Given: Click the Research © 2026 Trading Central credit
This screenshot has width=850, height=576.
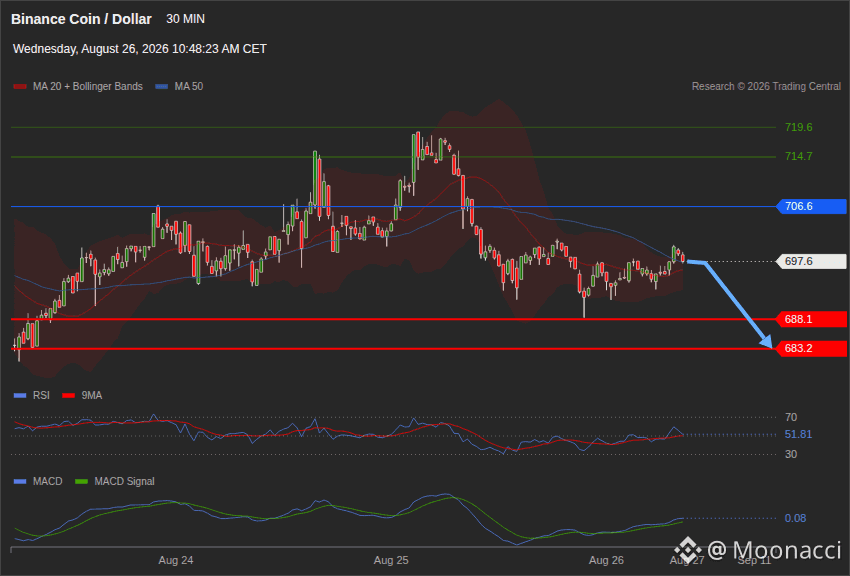Looking at the screenshot, I should (x=766, y=87).
